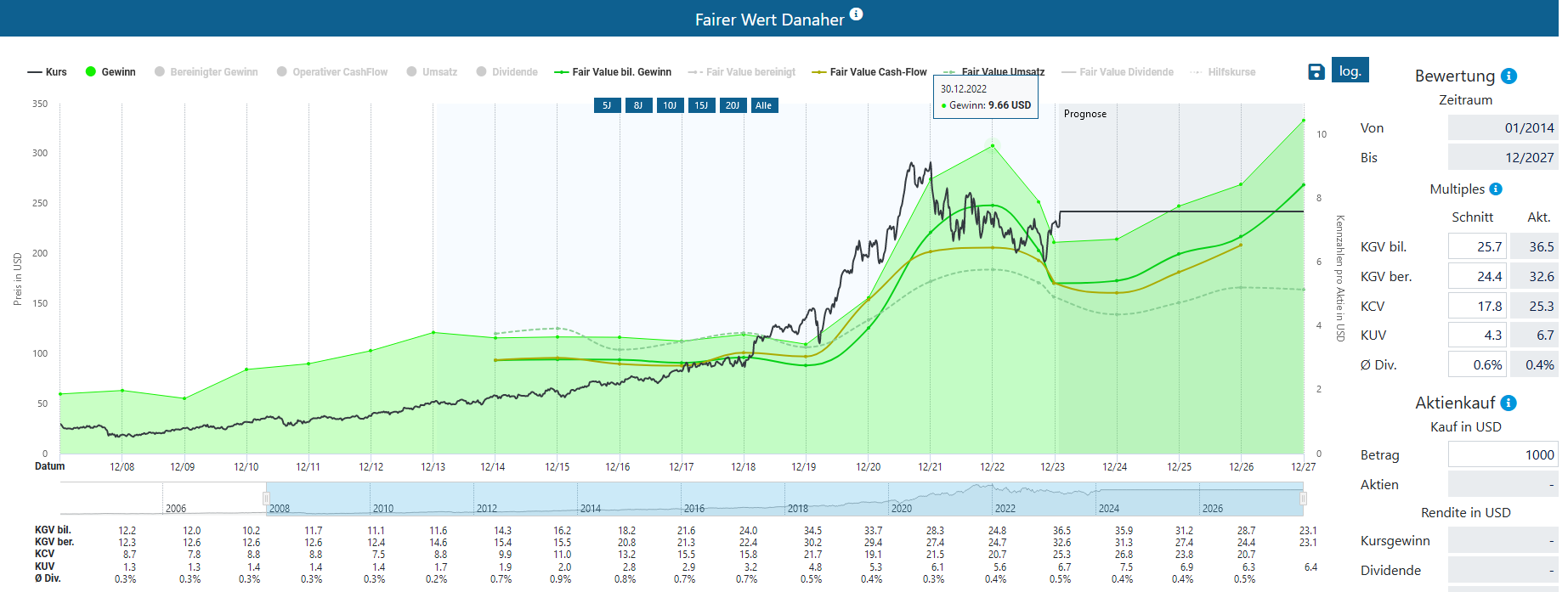Screen dimensions: 1568x592
Task: Click the Betrag input field showing 1000
Action: tap(1503, 454)
